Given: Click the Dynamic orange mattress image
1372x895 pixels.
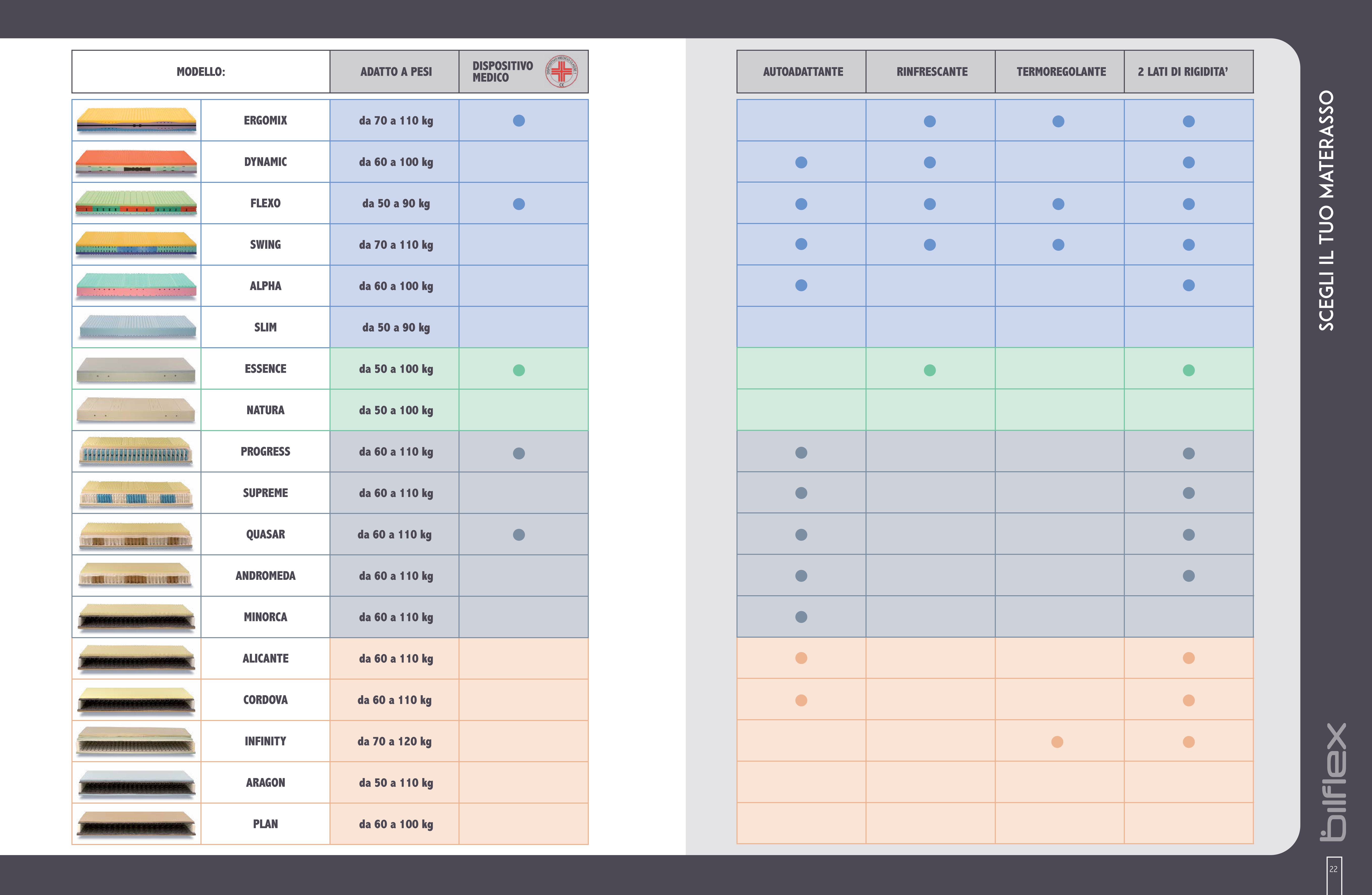Looking at the screenshot, I should [x=137, y=162].
